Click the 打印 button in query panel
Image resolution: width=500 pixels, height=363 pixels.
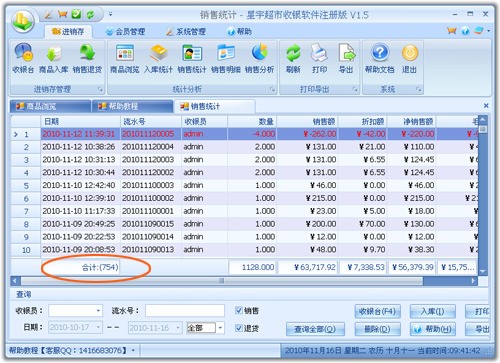(477, 311)
